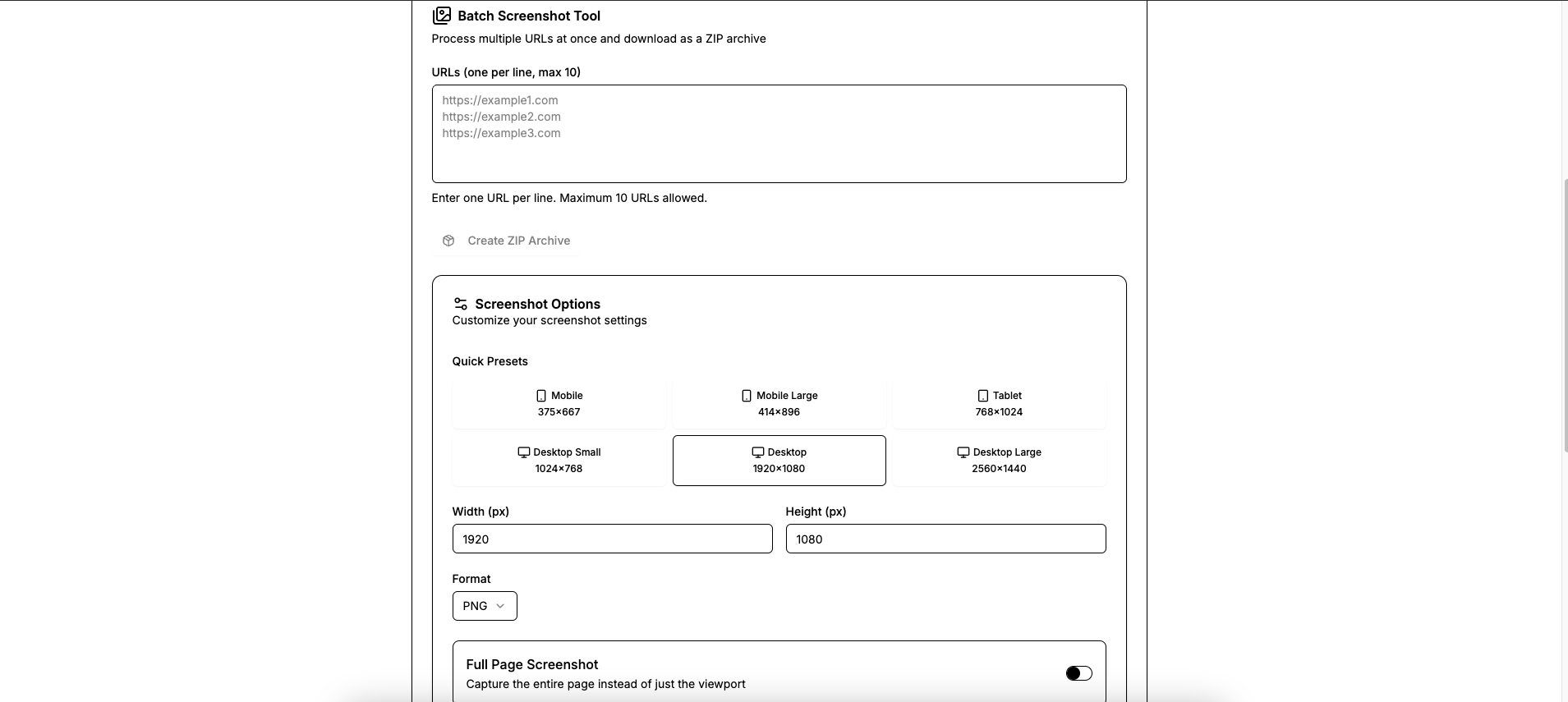1568x702 pixels.
Task: Focus the Height (px) input field
Action: point(945,539)
